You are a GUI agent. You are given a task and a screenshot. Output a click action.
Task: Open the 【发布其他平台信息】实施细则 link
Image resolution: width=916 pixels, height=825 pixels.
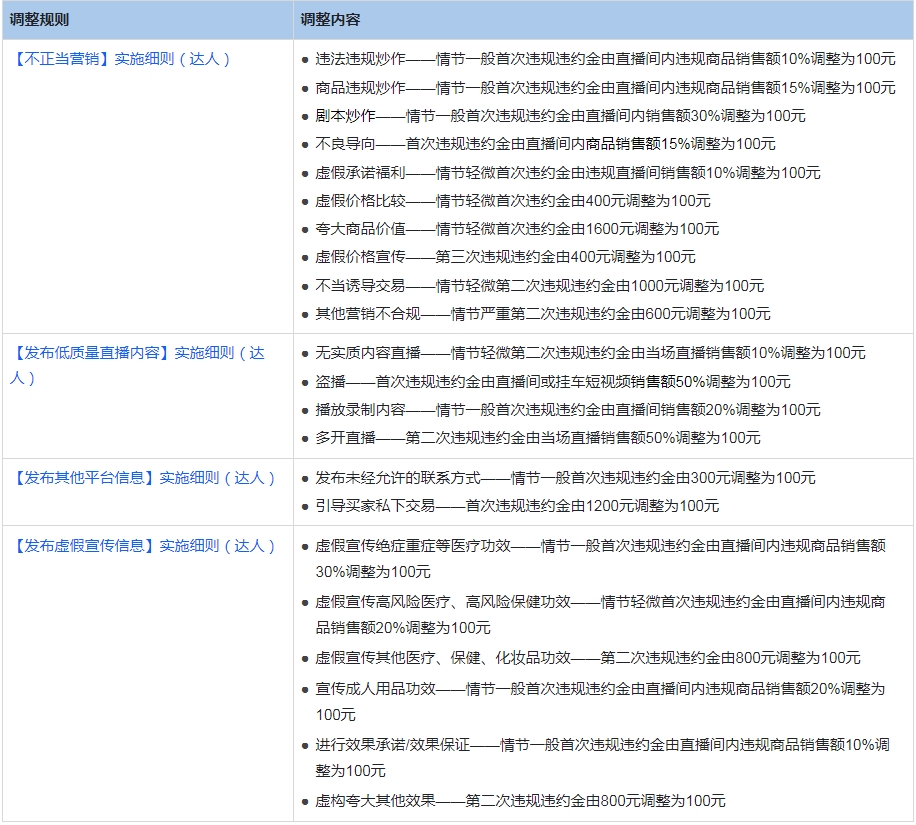144,478
